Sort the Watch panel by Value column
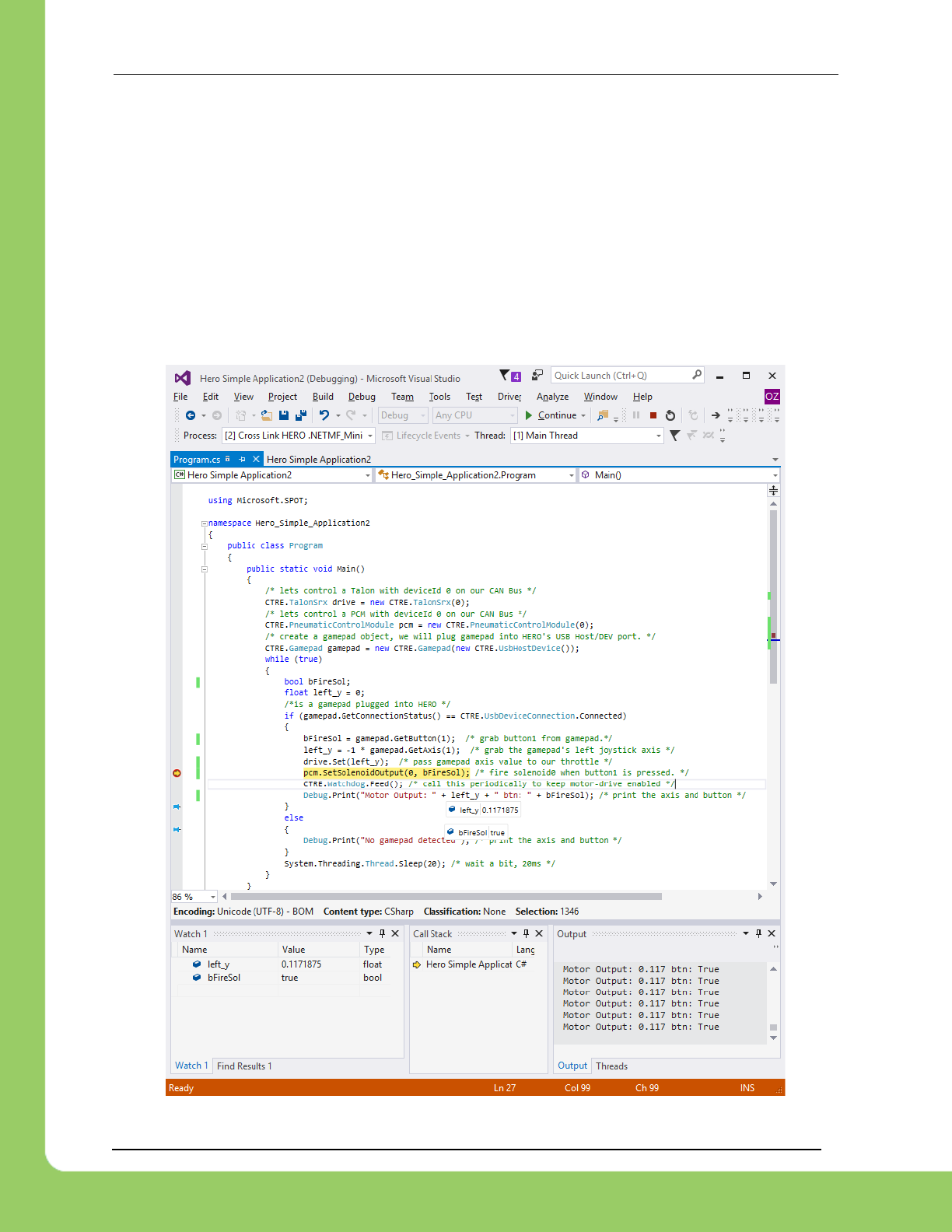This screenshot has height=1232, width=952. click(x=318, y=950)
